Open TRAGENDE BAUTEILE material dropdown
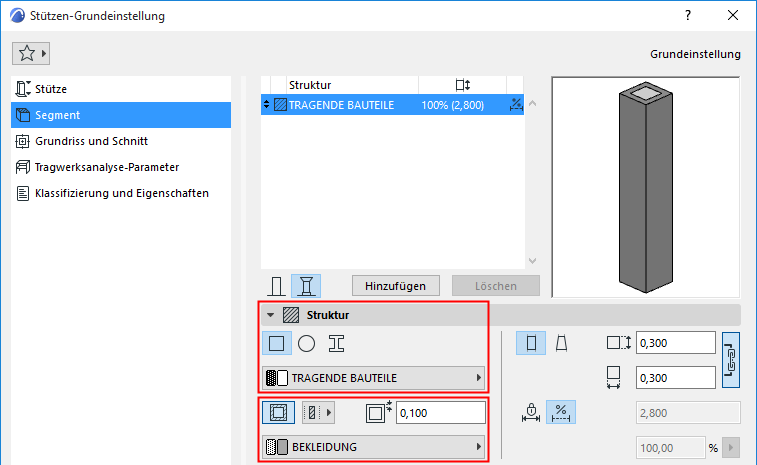Screen dimensions: 757x465 (x=374, y=378)
